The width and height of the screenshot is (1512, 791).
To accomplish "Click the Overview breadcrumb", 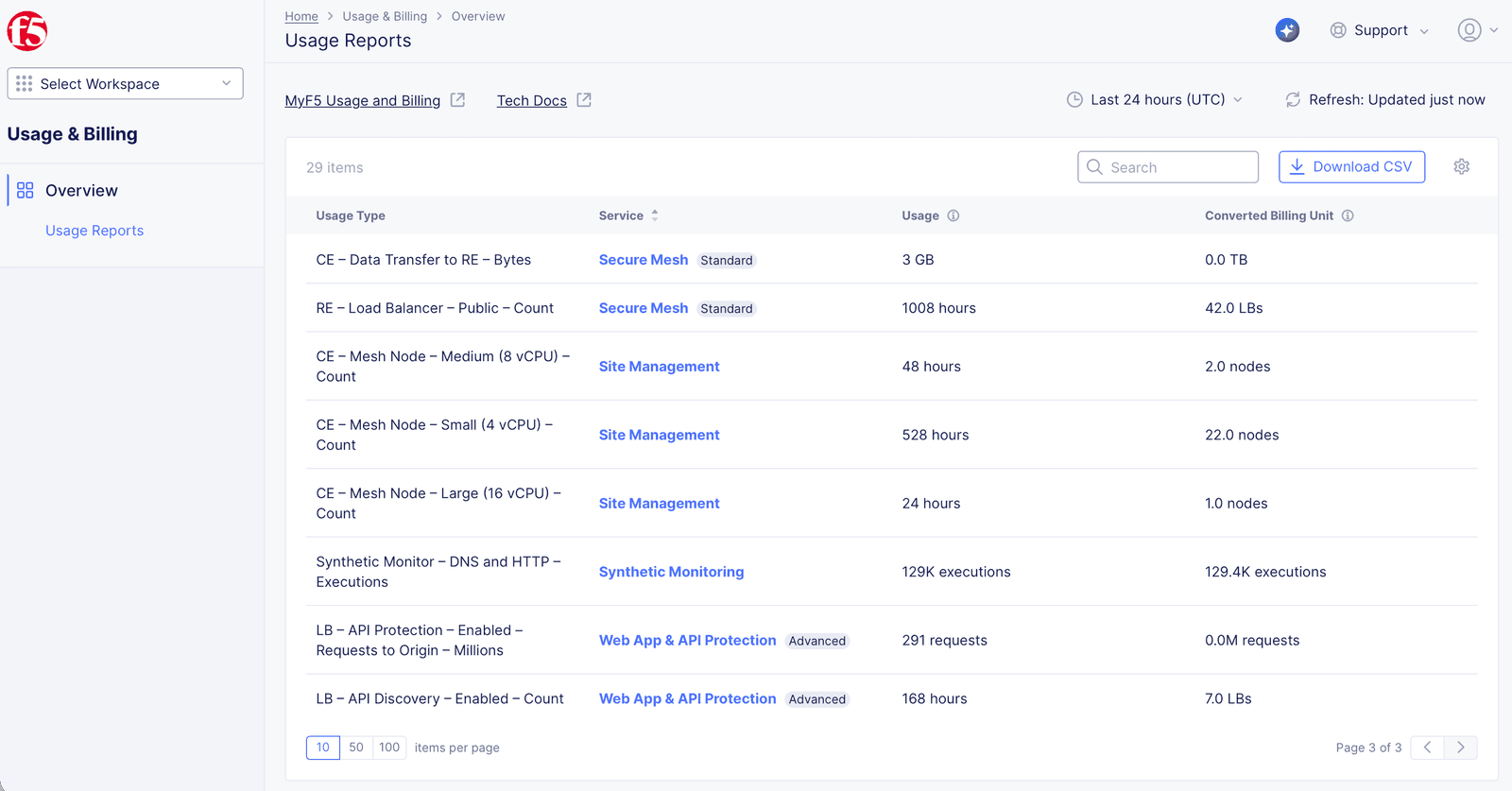I will click(x=478, y=16).
